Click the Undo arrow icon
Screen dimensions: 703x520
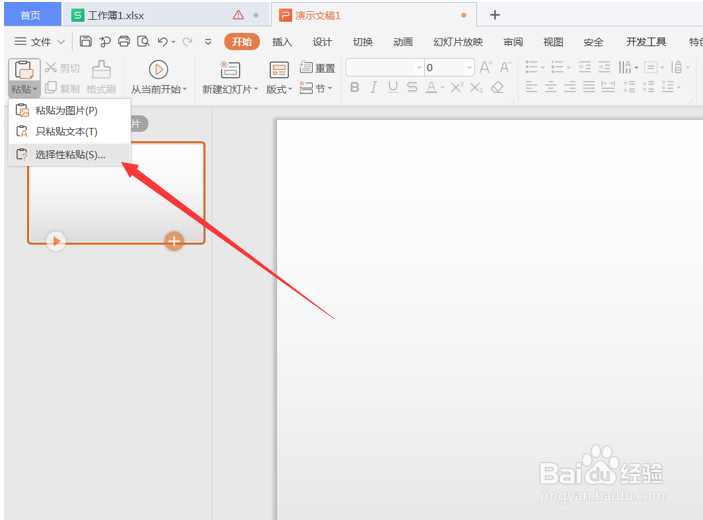click(x=163, y=42)
